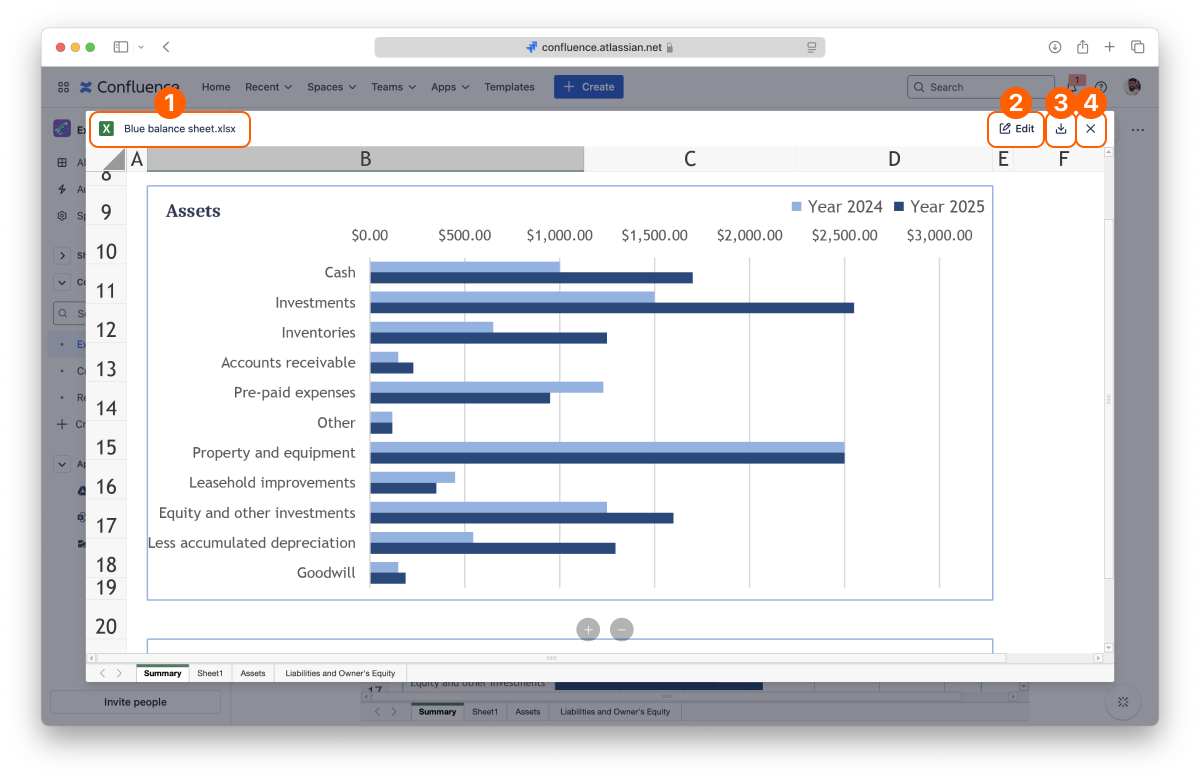Switch to Sheet1 tab in preview
This screenshot has width=1200, height=780.
coord(210,673)
